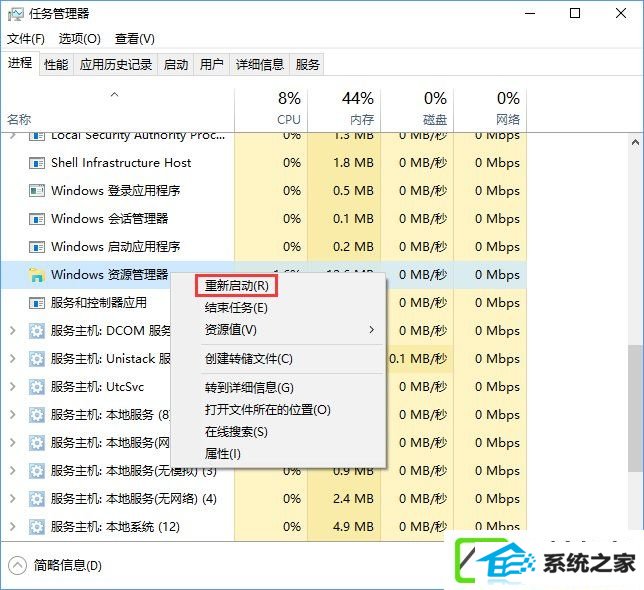
Task: Click the gear icon of 服务主机: Unistack
Action: click(x=37, y=359)
